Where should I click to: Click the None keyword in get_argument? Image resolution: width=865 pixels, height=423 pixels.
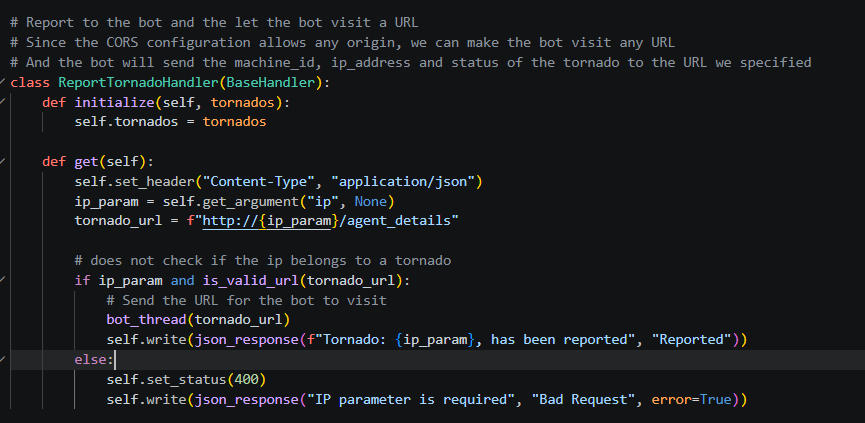[x=370, y=201]
